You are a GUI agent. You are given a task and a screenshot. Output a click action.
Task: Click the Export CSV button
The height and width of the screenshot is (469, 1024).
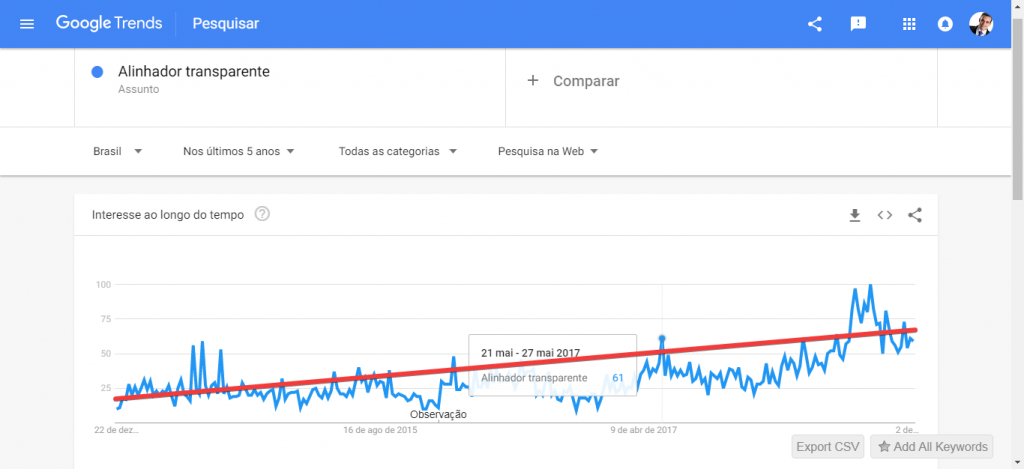click(828, 447)
